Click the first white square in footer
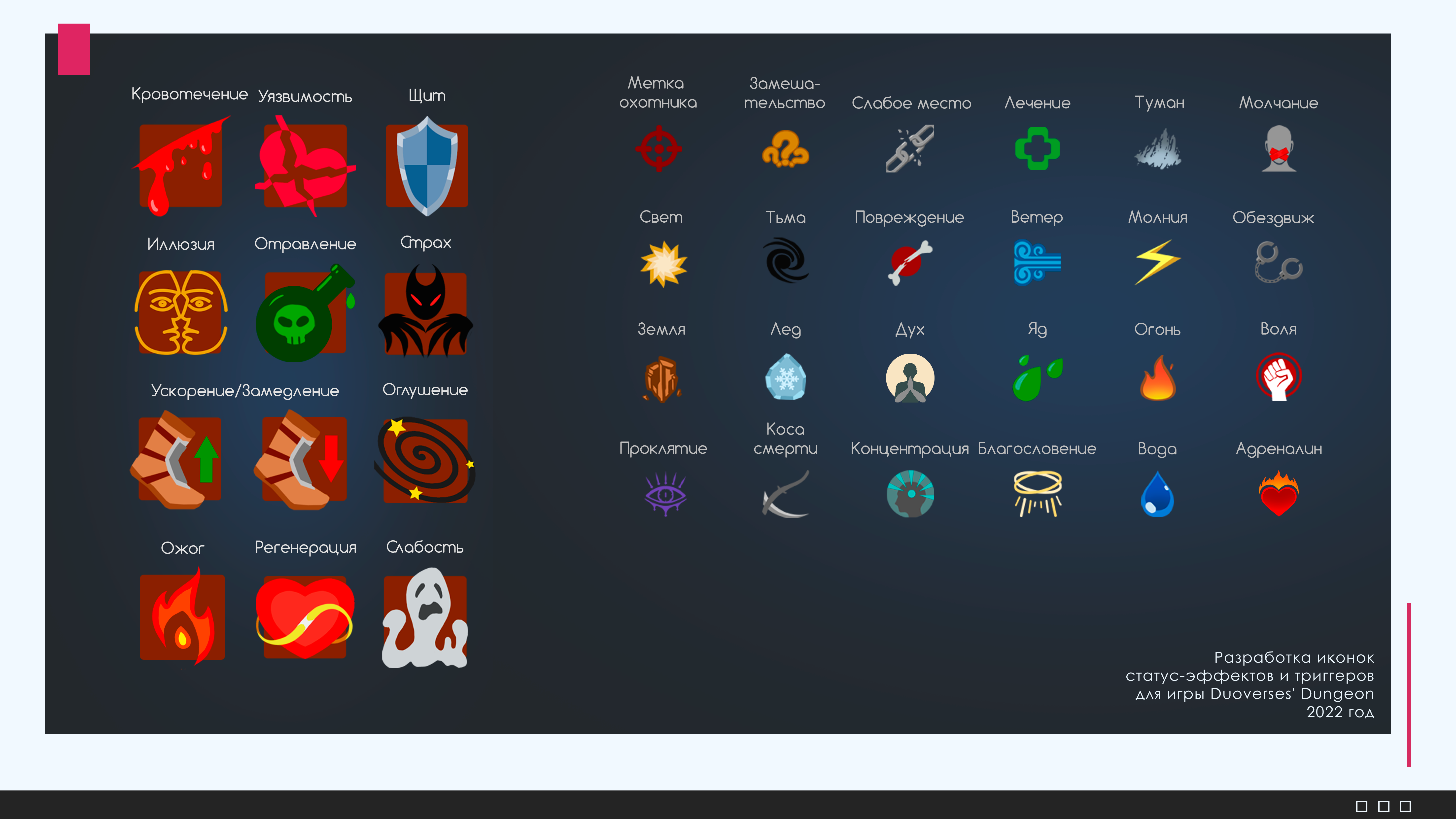 coord(1362,806)
